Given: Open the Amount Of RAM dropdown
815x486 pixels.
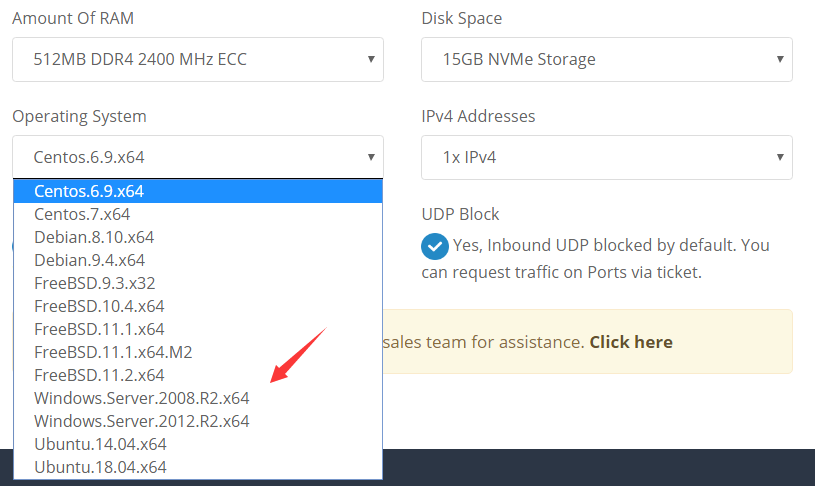Looking at the screenshot, I should [x=198, y=59].
